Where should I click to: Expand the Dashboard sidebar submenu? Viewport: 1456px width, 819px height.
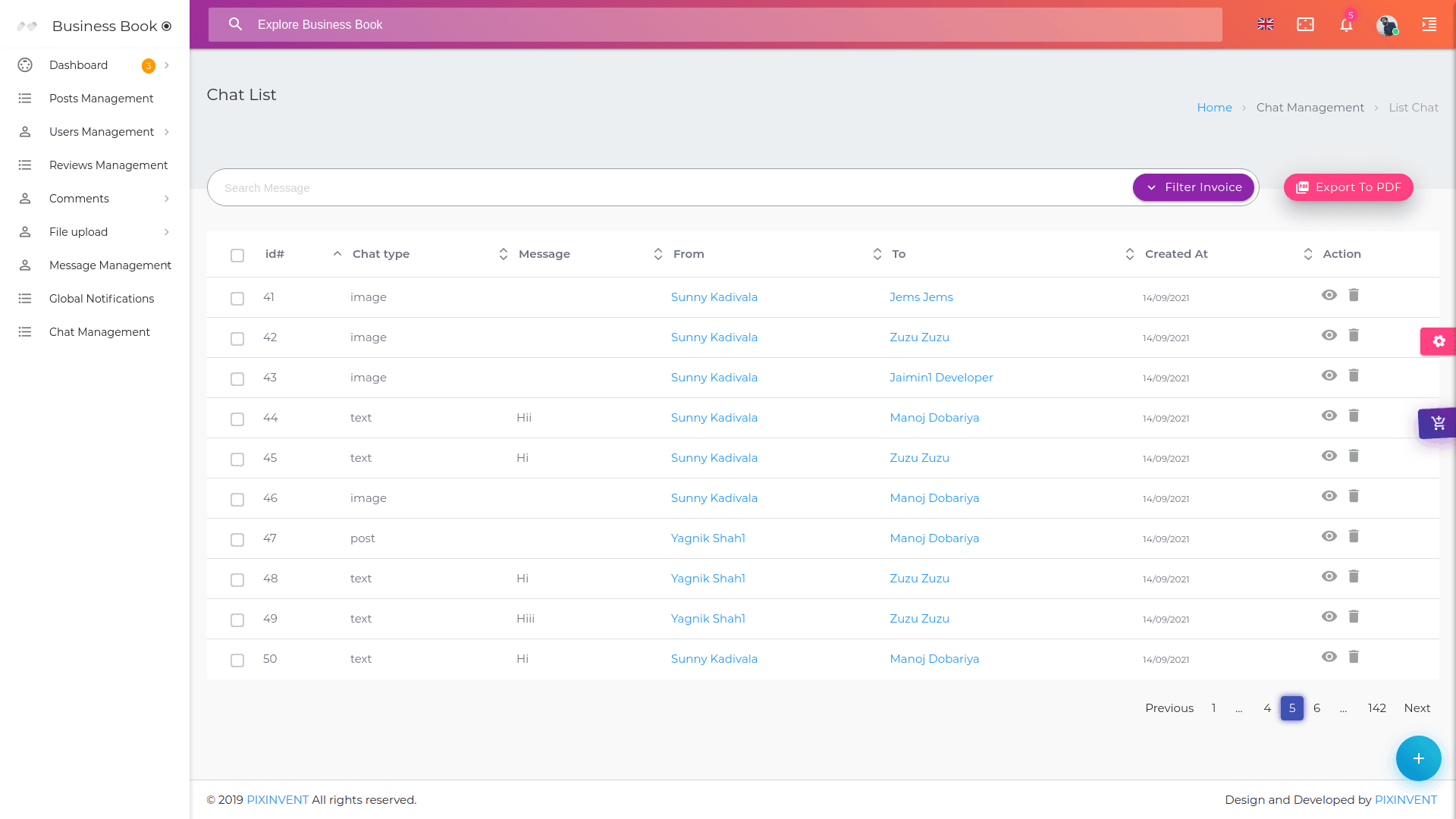[167, 65]
